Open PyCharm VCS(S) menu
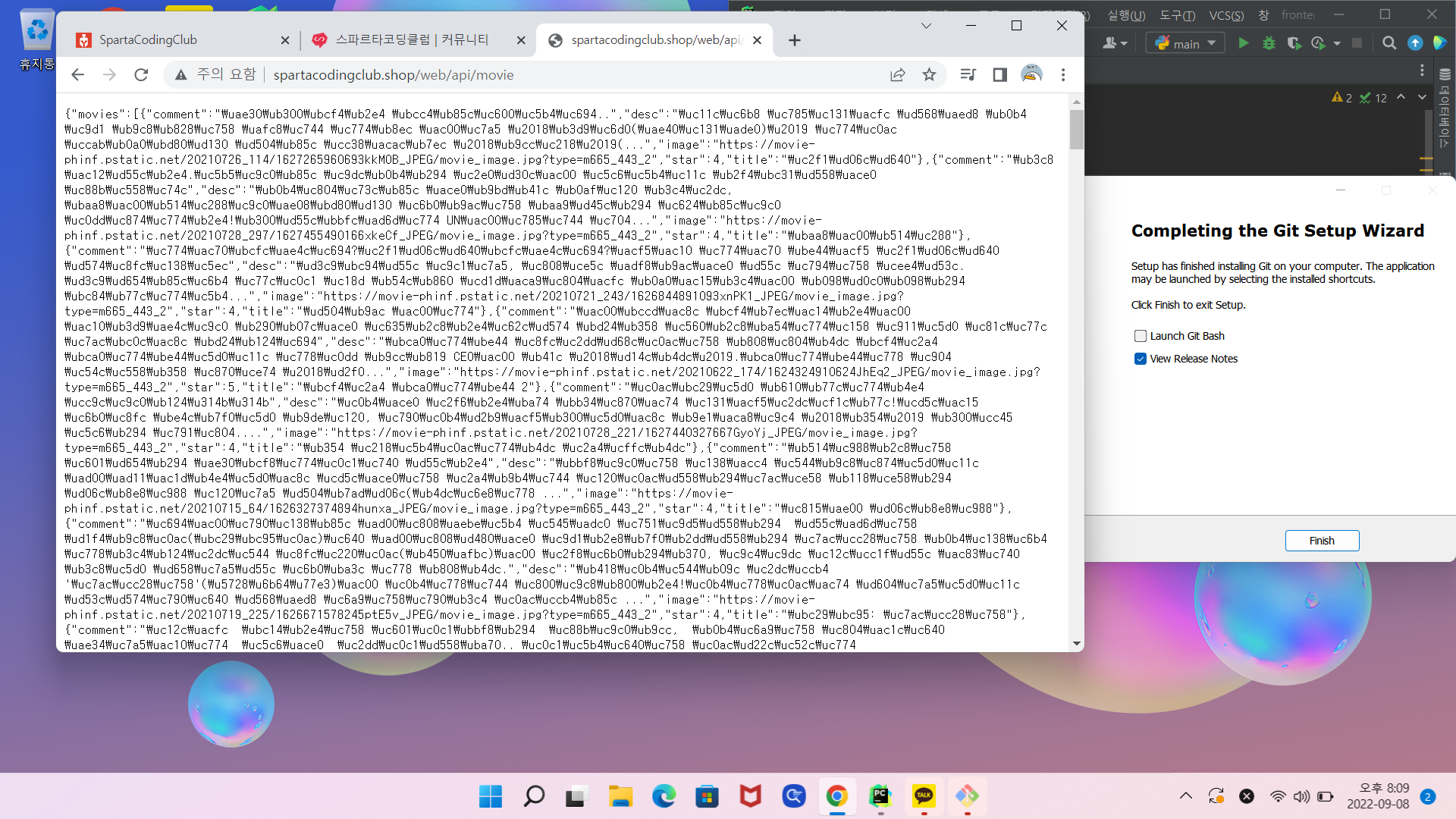 point(1226,15)
